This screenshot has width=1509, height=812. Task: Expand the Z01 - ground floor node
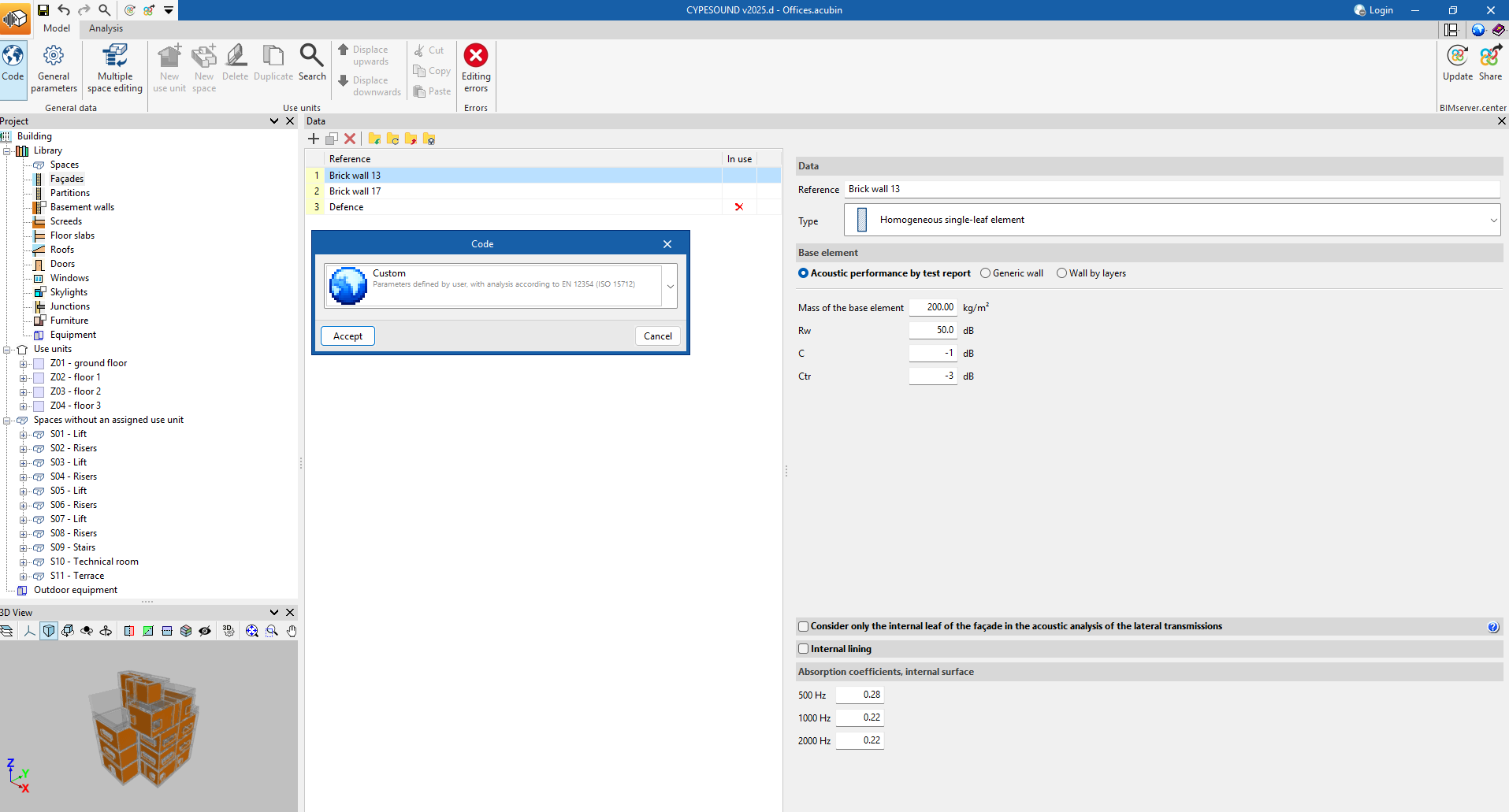[23, 364]
